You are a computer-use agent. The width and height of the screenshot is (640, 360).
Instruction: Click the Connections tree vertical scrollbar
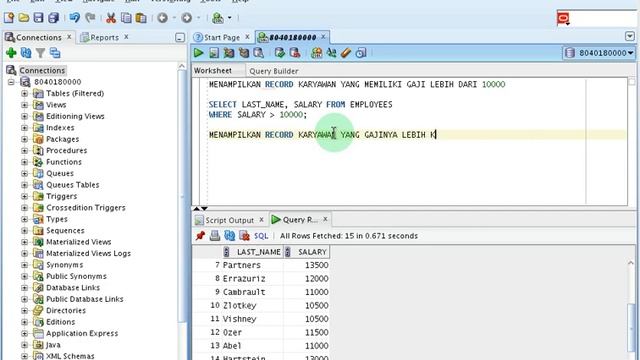[x=182, y=196]
